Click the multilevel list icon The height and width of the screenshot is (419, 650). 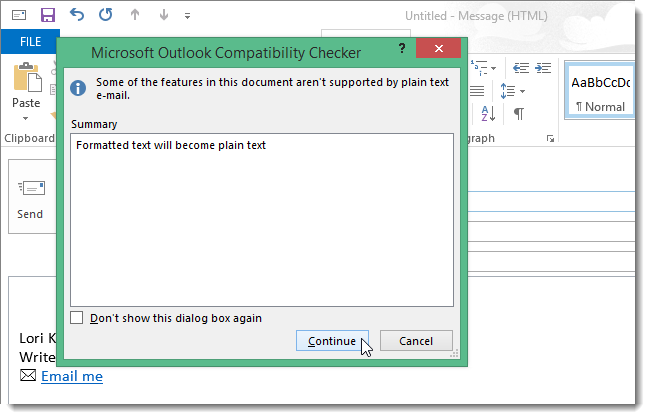(479, 68)
